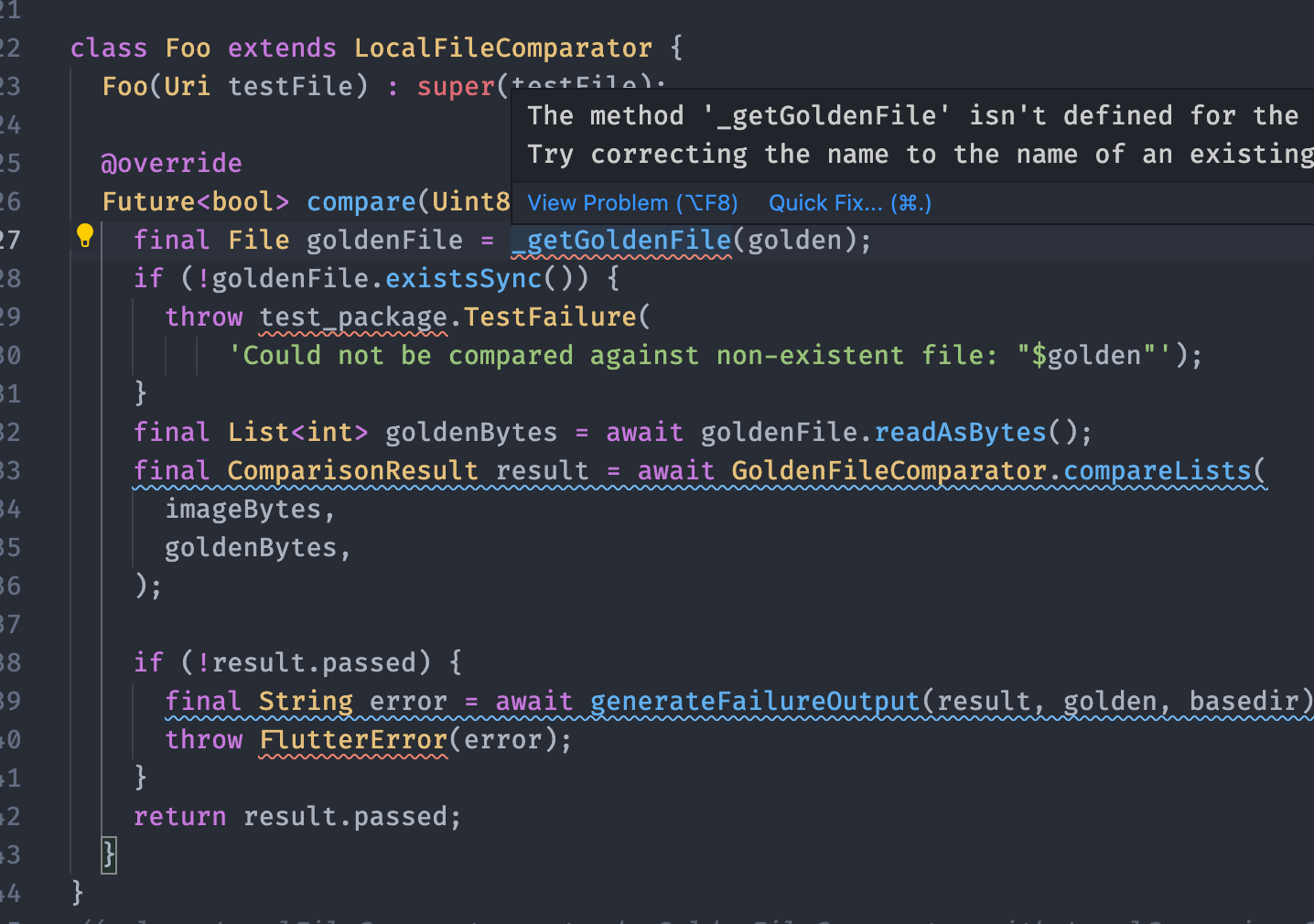Click the TestFailure class reference
Screen dimensions: 1314x924
pos(550,317)
